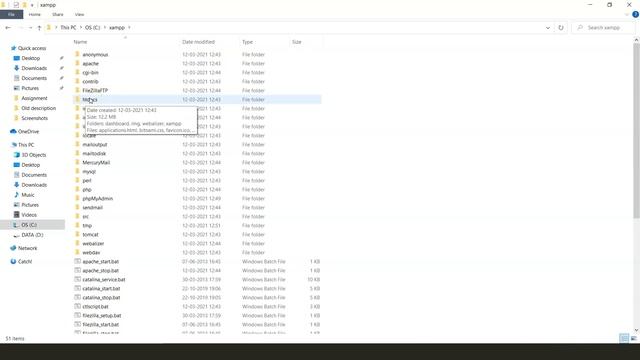Open Quick access in navigation pane

[x=32, y=48]
